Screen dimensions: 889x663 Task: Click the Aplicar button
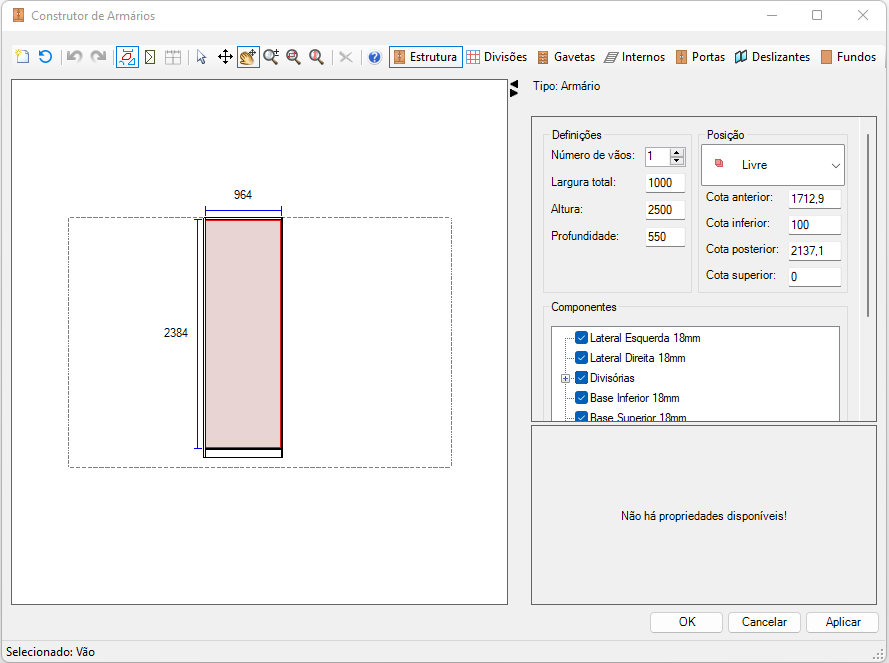point(843,622)
